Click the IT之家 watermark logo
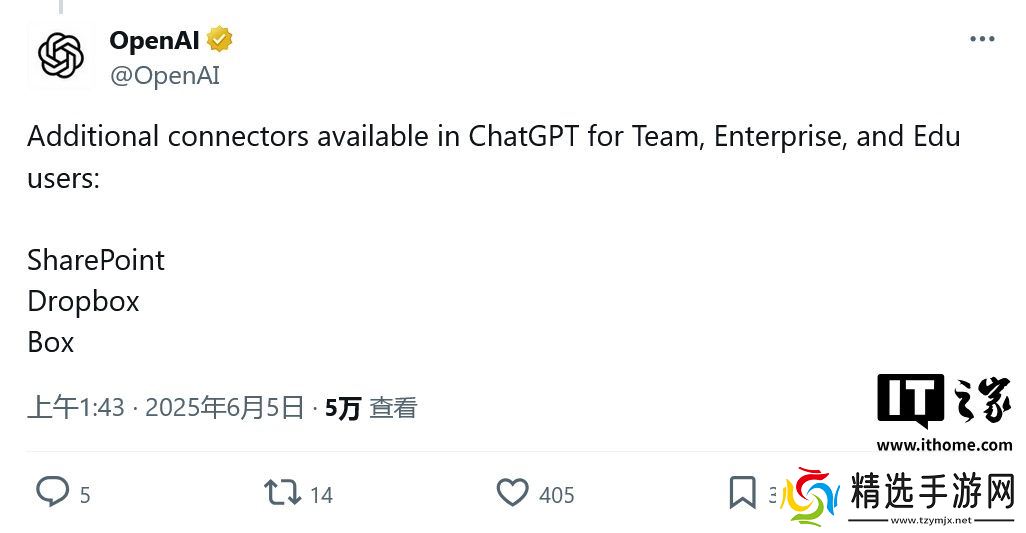The image size is (1026, 533). tap(943, 402)
